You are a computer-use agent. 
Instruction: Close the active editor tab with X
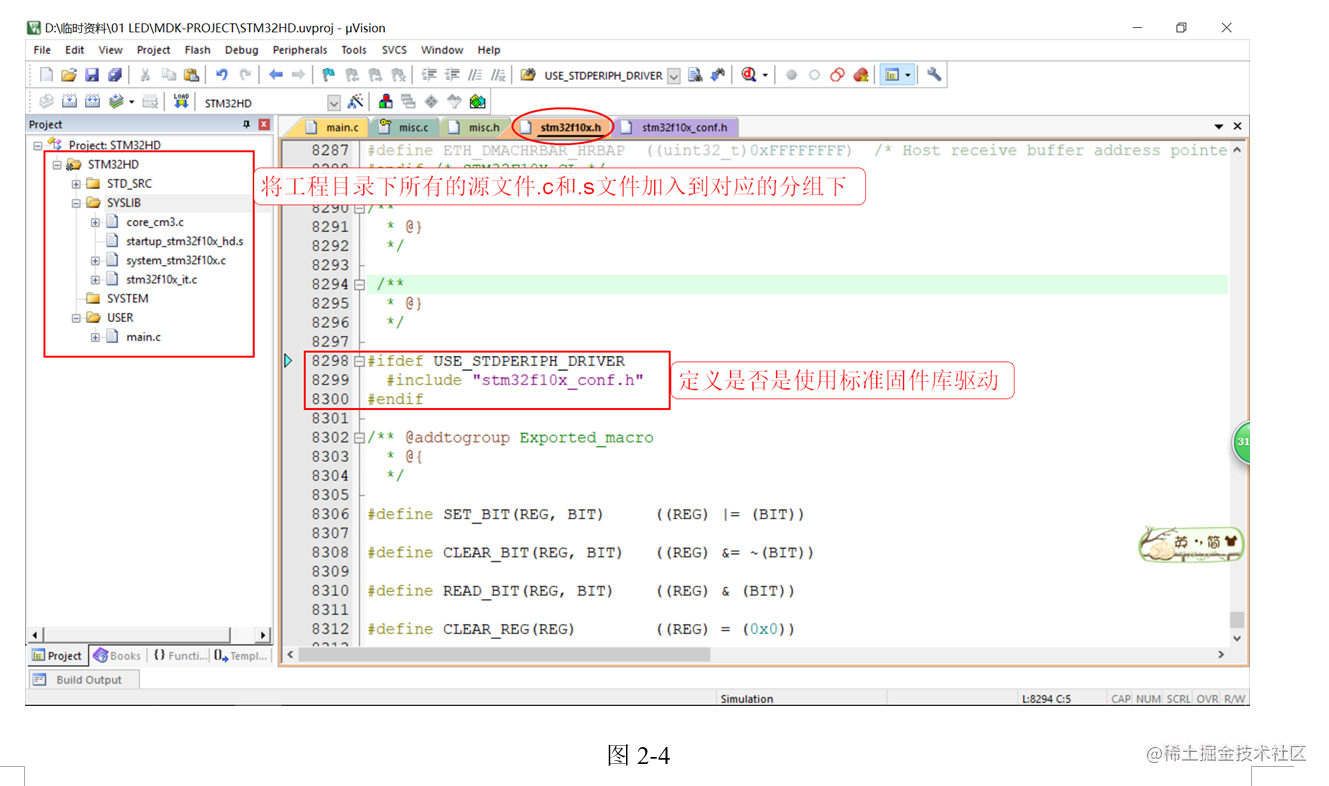coord(1237,127)
